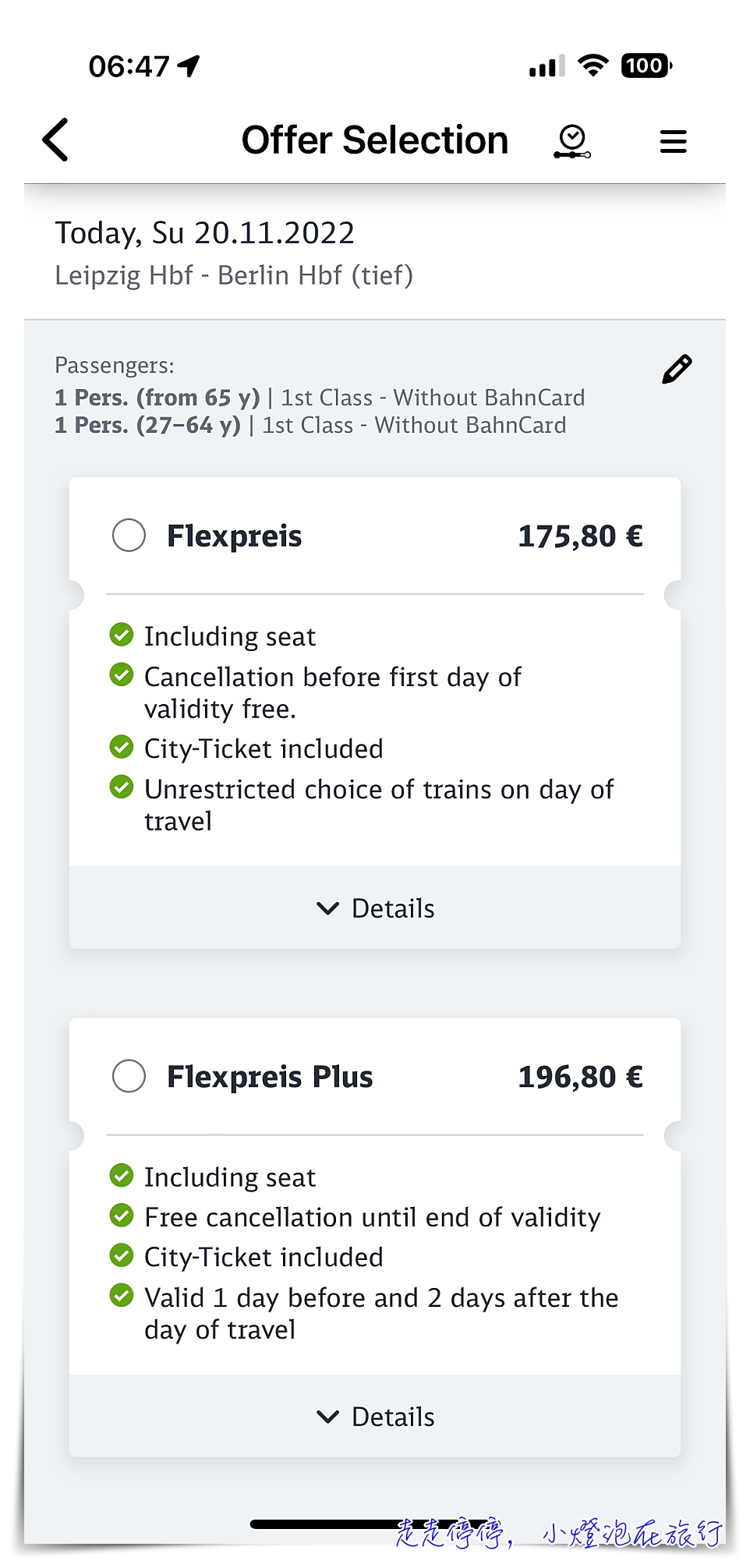This screenshot has width=750, height=1568.
Task: Select the Flexpreis Plus radio button
Action: (x=129, y=1076)
